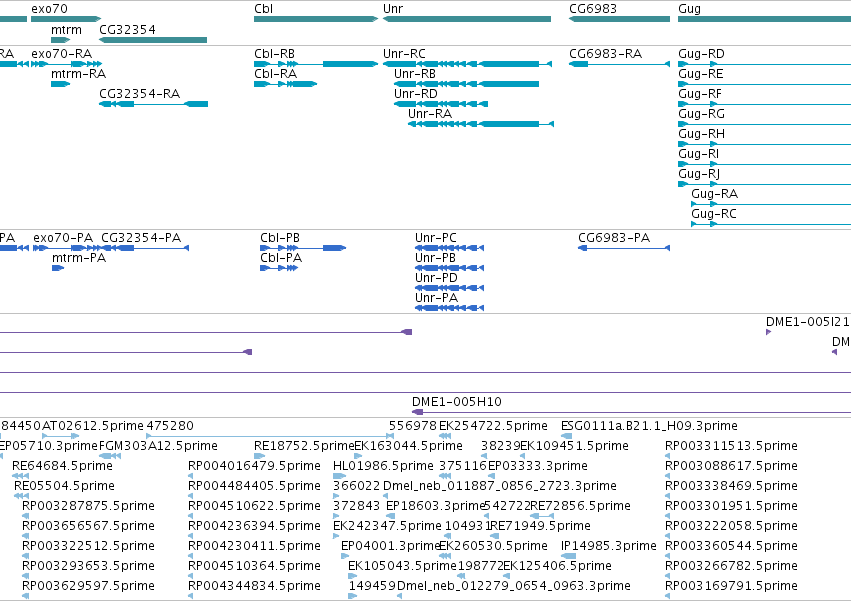The width and height of the screenshot is (851, 601).
Task: Click the EK163044.5prime EST label
Action: pyautogui.click(x=408, y=446)
